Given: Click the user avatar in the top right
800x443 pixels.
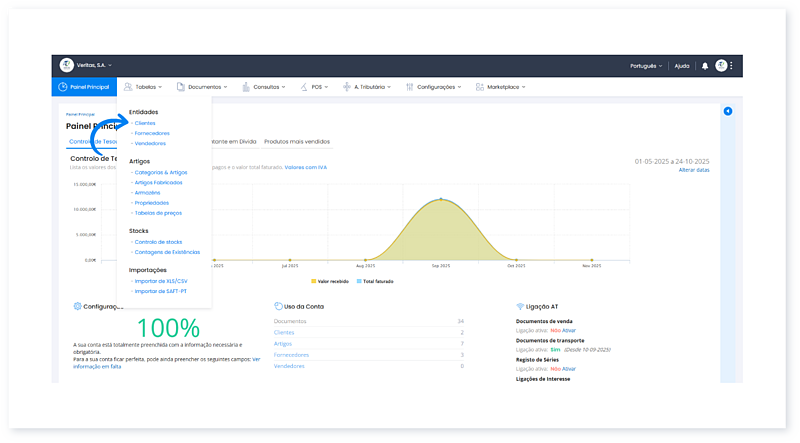Looking at the screenshot, I should pyautogui.click(x=721, y=66).
